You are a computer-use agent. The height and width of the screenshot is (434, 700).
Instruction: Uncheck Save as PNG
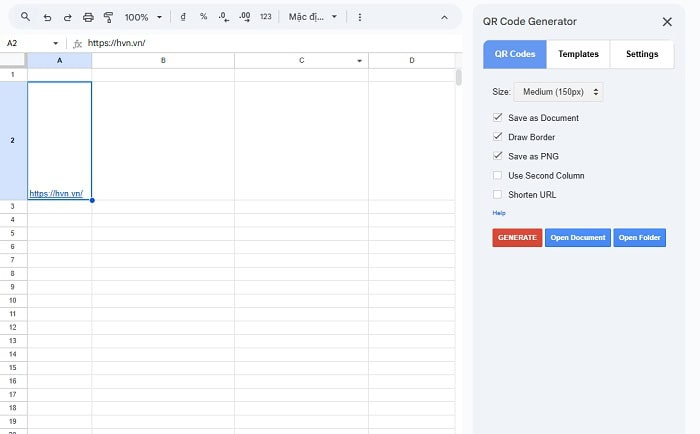(x=497, y=156)
